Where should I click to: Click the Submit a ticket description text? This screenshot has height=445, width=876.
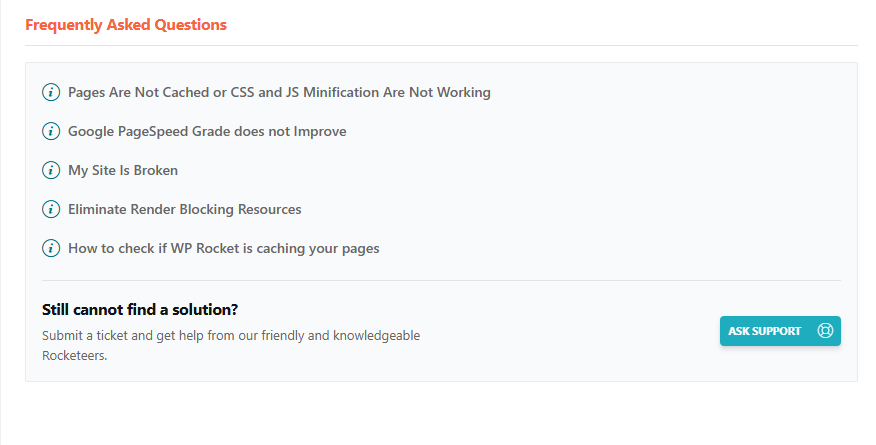(231, 335)
